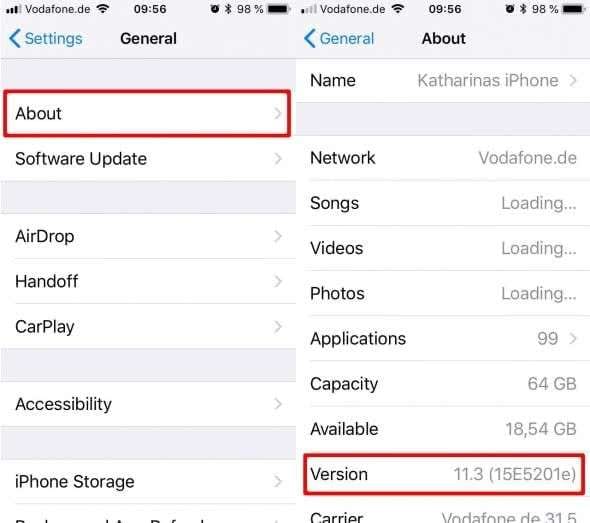This screenshot has height=523, width=590.
Task: Tap the back chevron next to General
Action: (x=310, y=38)
